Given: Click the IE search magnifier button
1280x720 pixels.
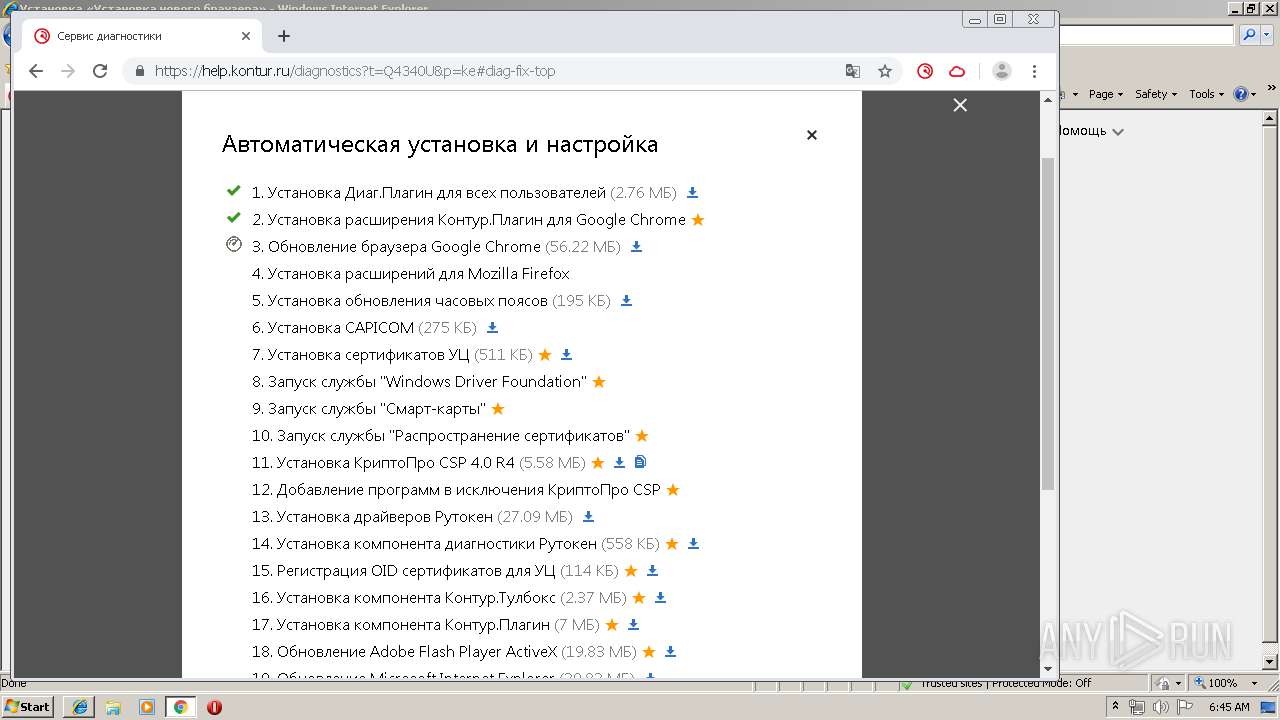Looking at the screenshot, I should pyautogui.click(x=1250, y=35).
